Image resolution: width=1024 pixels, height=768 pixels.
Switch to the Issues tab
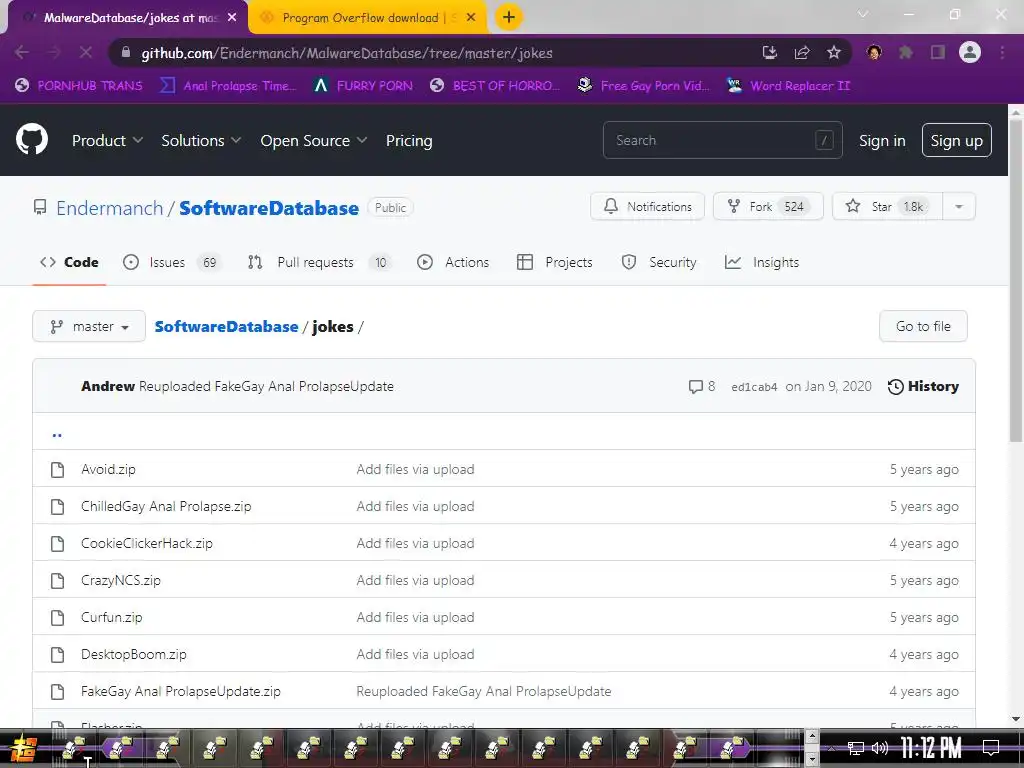pos(172,262)
